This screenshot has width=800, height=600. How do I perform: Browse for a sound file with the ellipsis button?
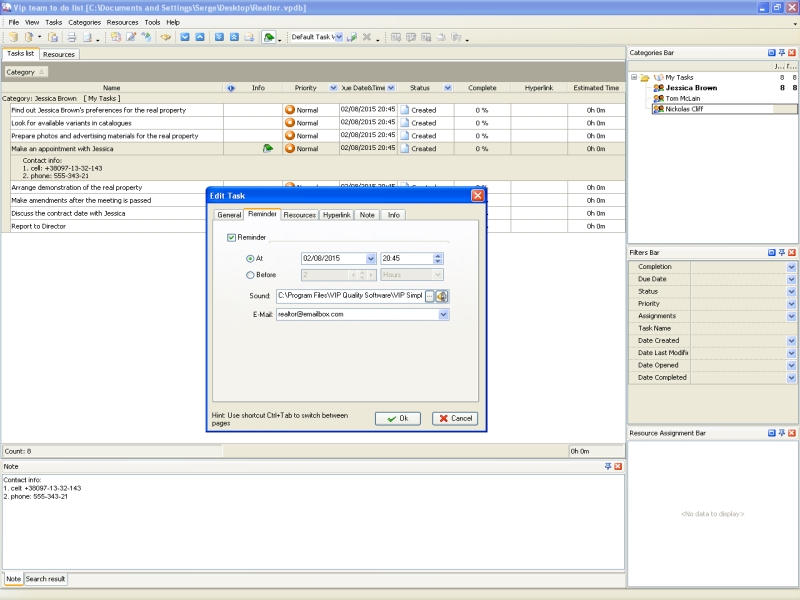click(x=429, y=296)
